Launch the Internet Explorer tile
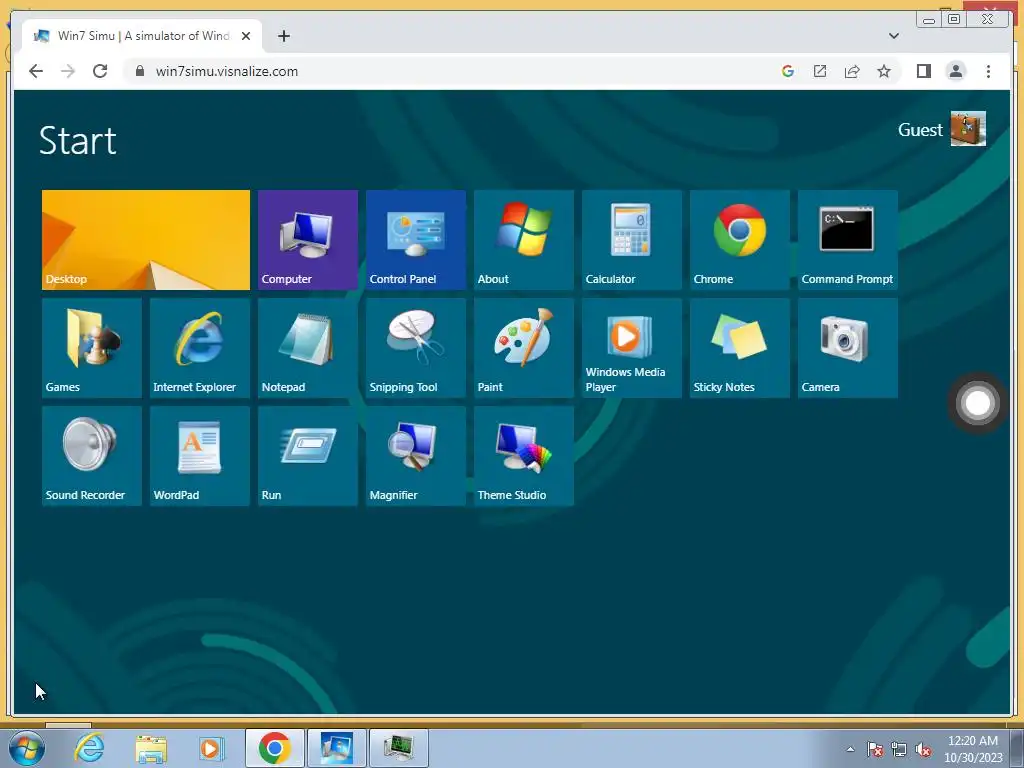Image resolution: width=1024 pixels, height=768 pixels. (200, 348)
